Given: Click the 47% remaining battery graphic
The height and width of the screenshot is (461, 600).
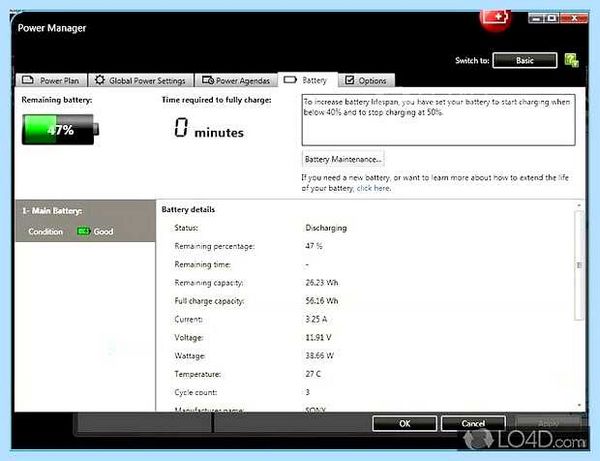Looking at the screenshot, I should pos(60,130).
